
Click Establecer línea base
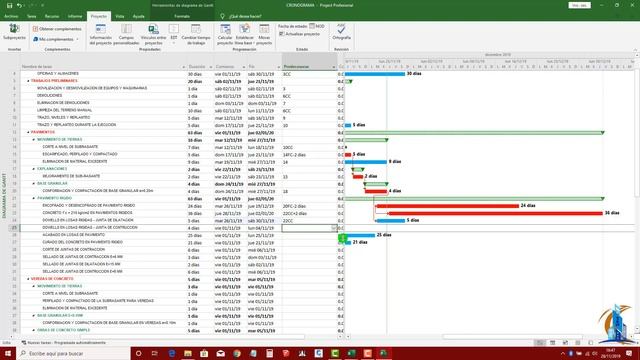tap(244, 34)
